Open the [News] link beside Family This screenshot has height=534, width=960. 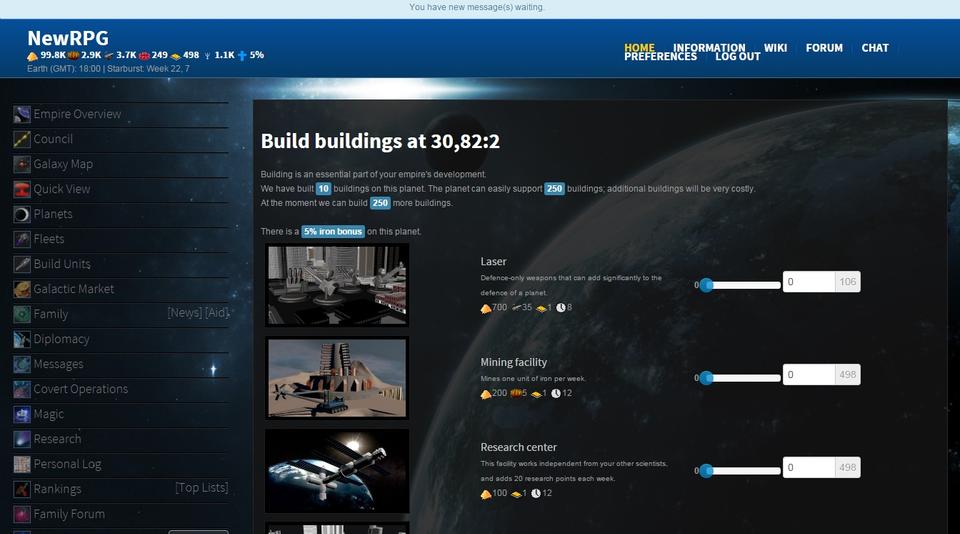(x=184, y=314)
